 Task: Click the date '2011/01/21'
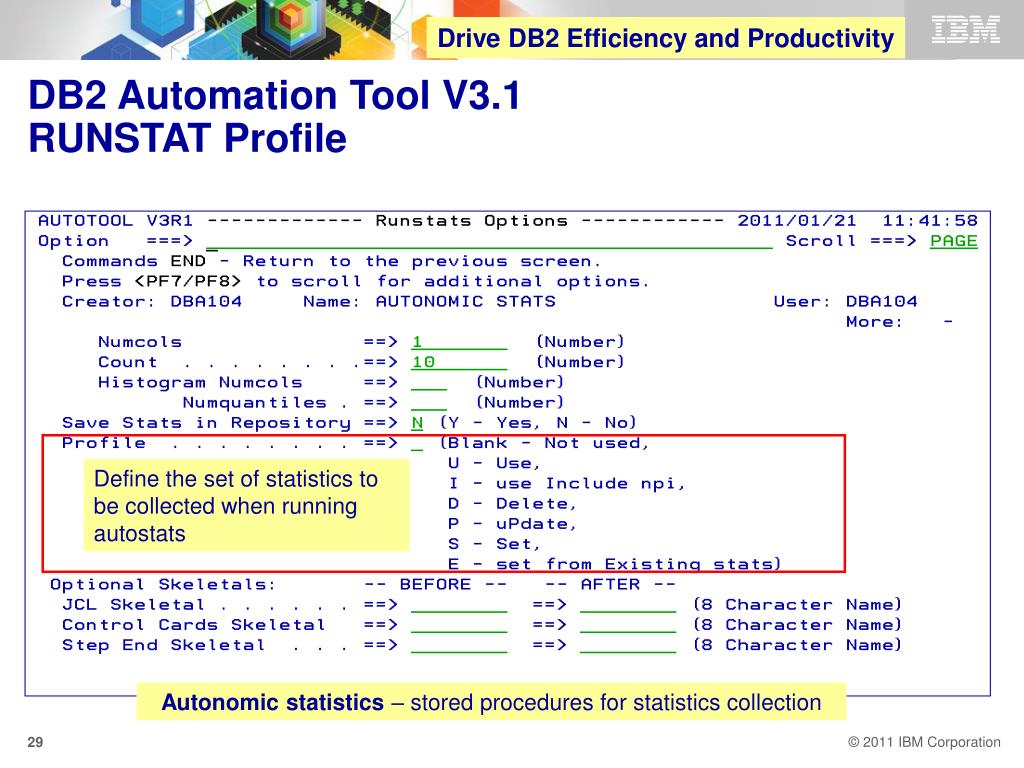[797, 221]
